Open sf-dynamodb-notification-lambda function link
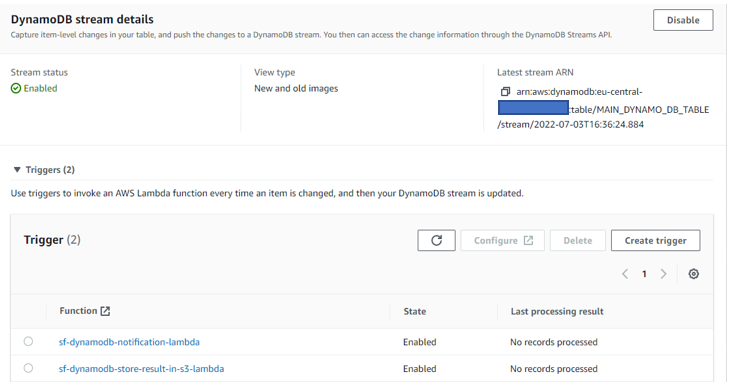Image resolution: width=729 pixels, height=387 pixels. (x=129, y=342)
